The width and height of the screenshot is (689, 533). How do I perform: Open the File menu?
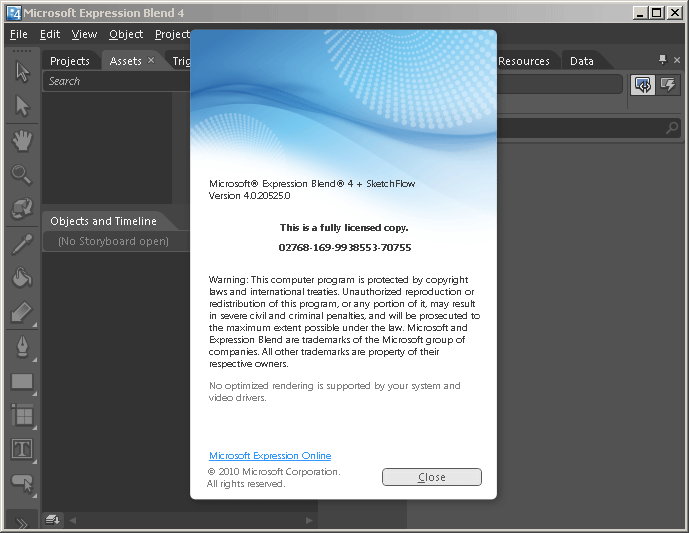[x=19, y=34]
